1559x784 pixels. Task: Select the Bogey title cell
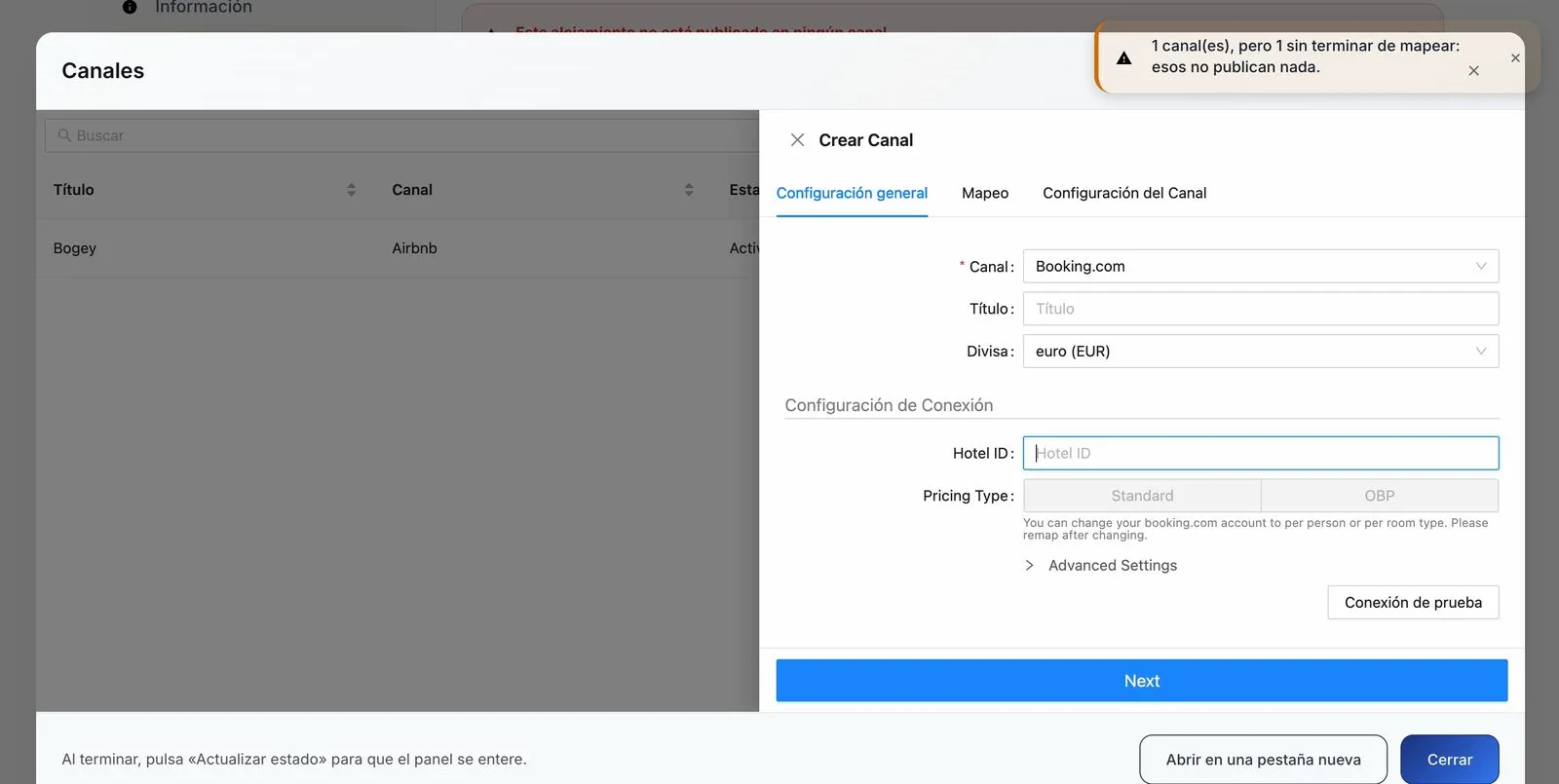pos(75,248)
